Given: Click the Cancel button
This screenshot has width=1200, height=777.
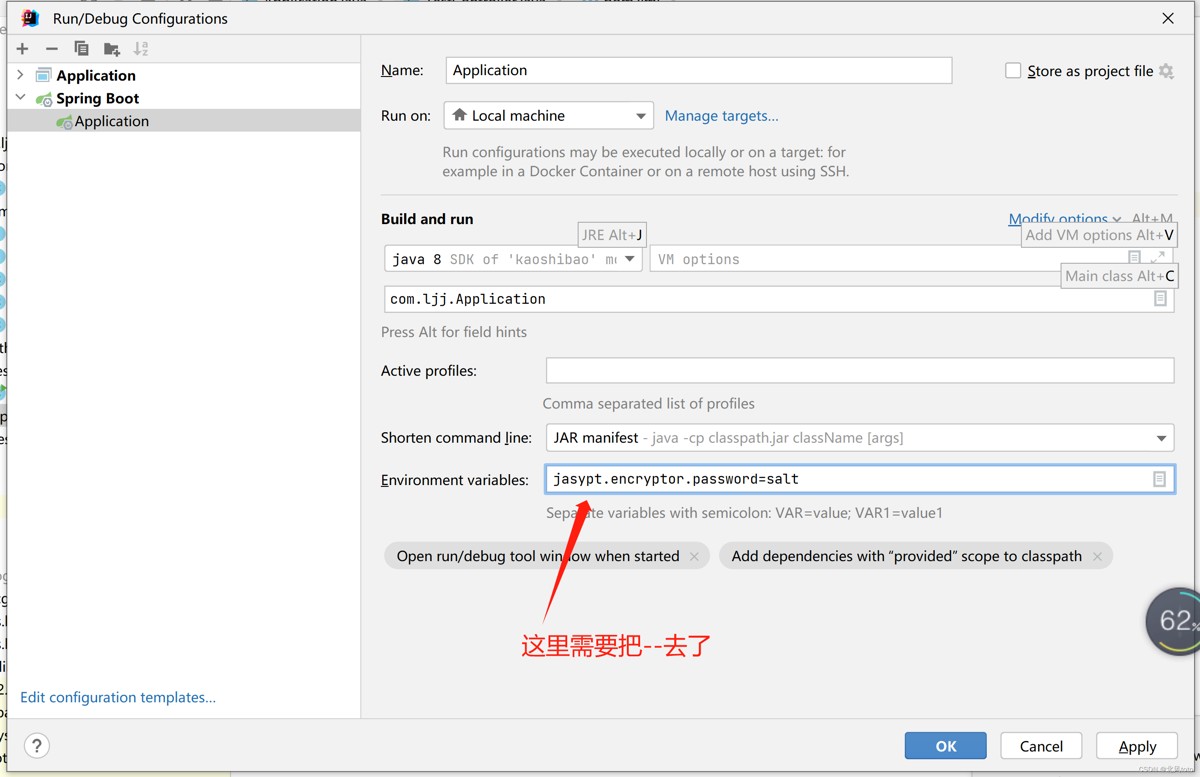Looking at the screenshot, I should pos(1041,746).
